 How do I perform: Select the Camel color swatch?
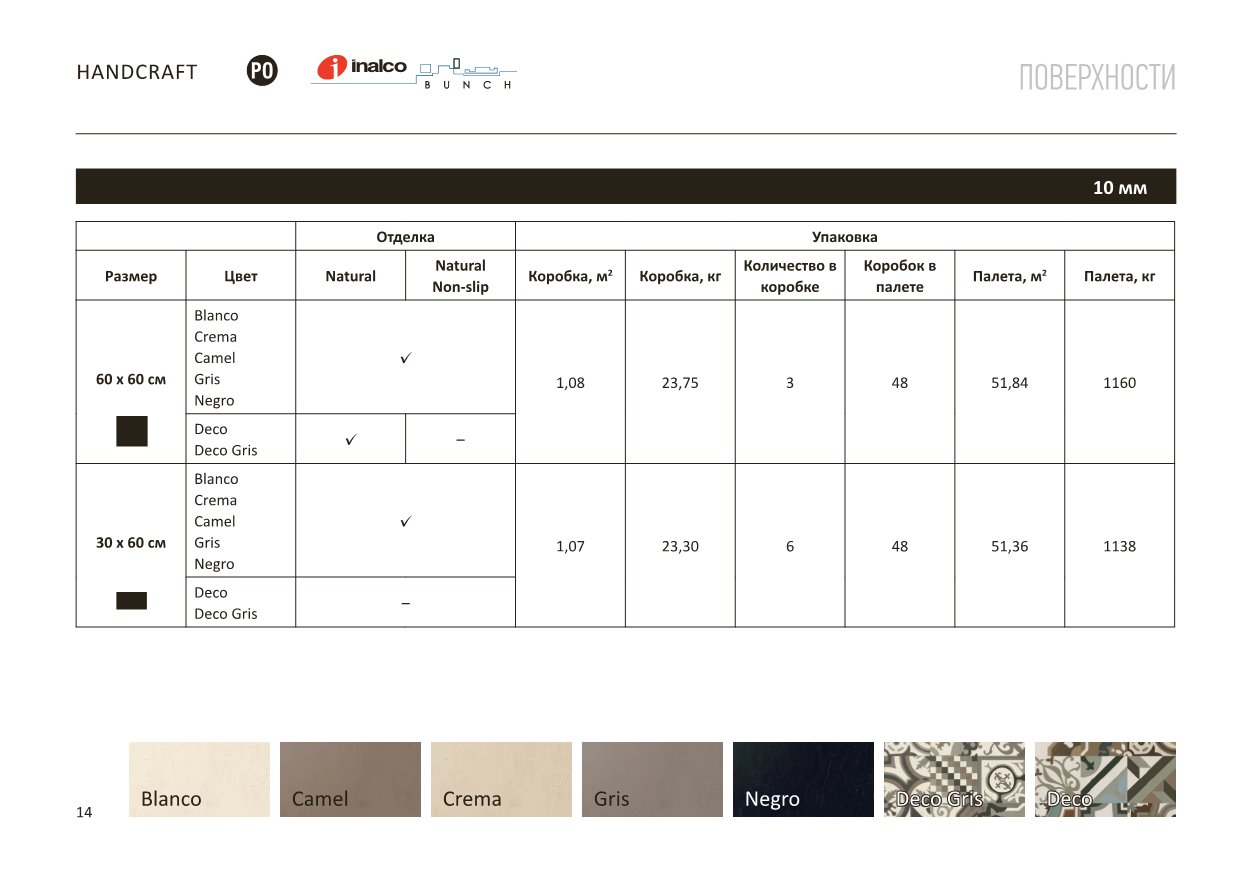[x=350, y=779]
